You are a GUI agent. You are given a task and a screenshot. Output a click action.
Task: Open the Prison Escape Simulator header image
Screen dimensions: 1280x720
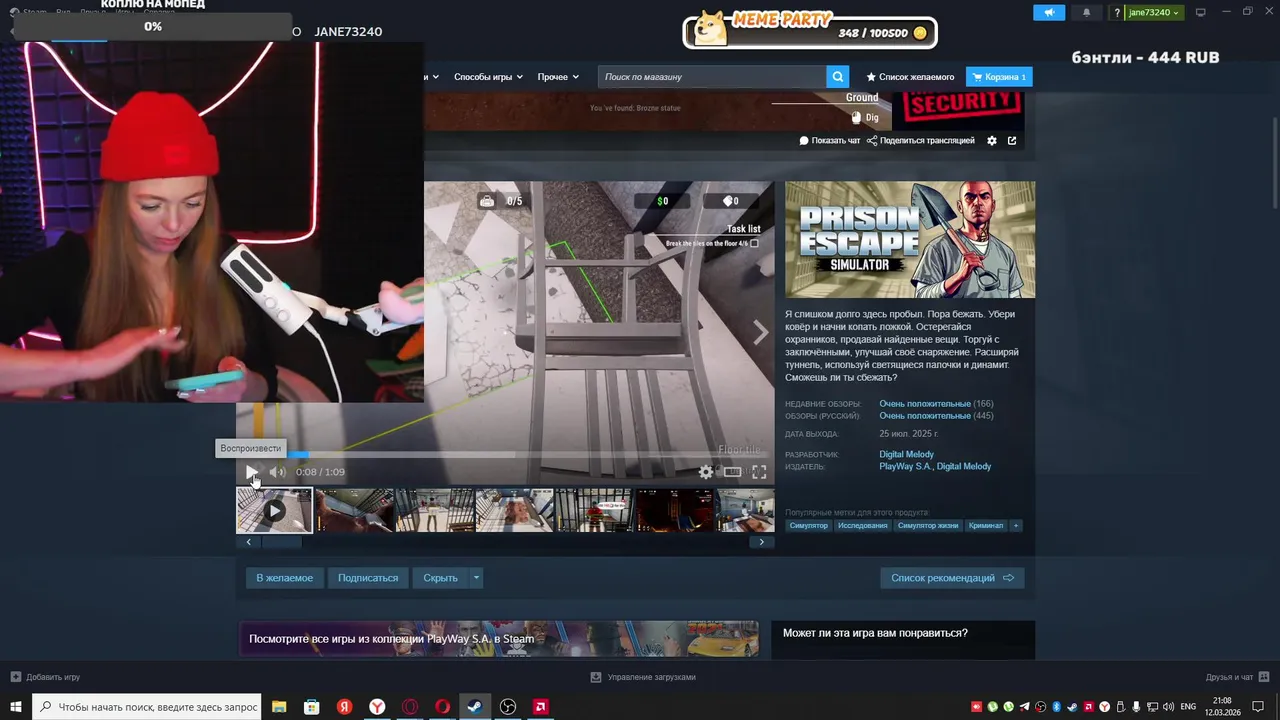click(910, 239)
